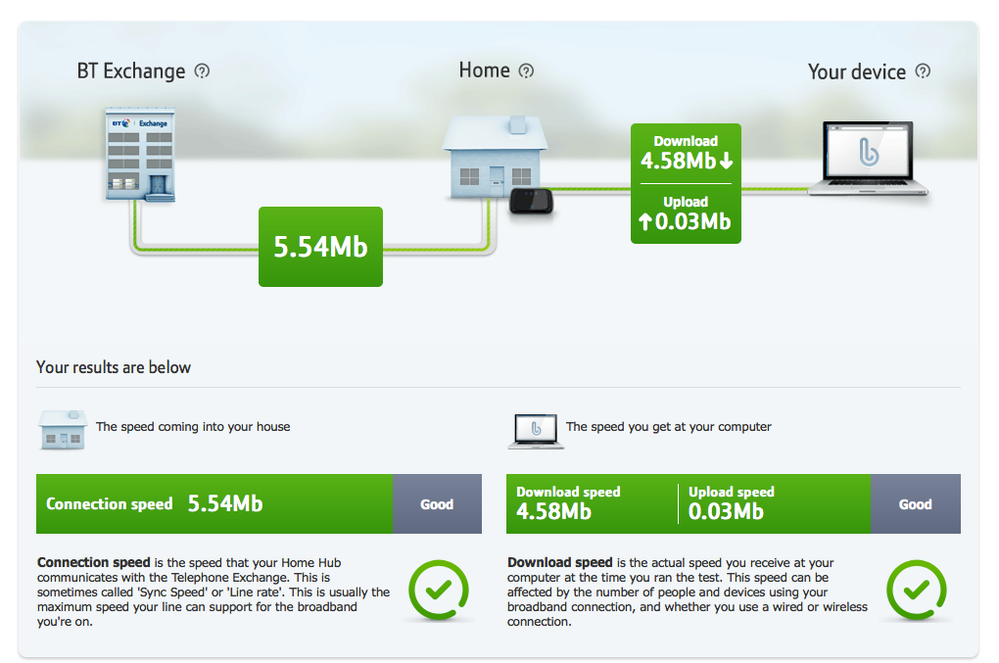Click the large laptop under Your device
The width and height of the screenshot is (999, 663).
tap(868, 158)
